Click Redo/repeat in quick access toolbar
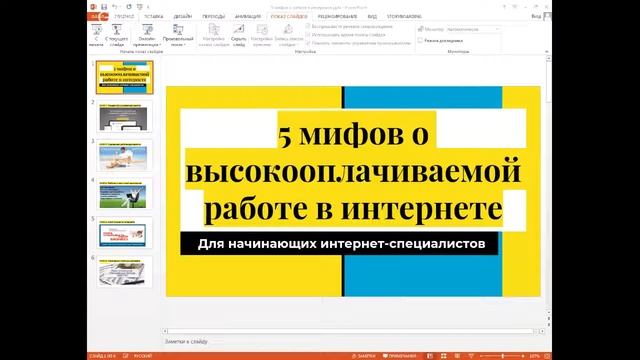This screenshot has height=360, width=640. coord(129,7)
